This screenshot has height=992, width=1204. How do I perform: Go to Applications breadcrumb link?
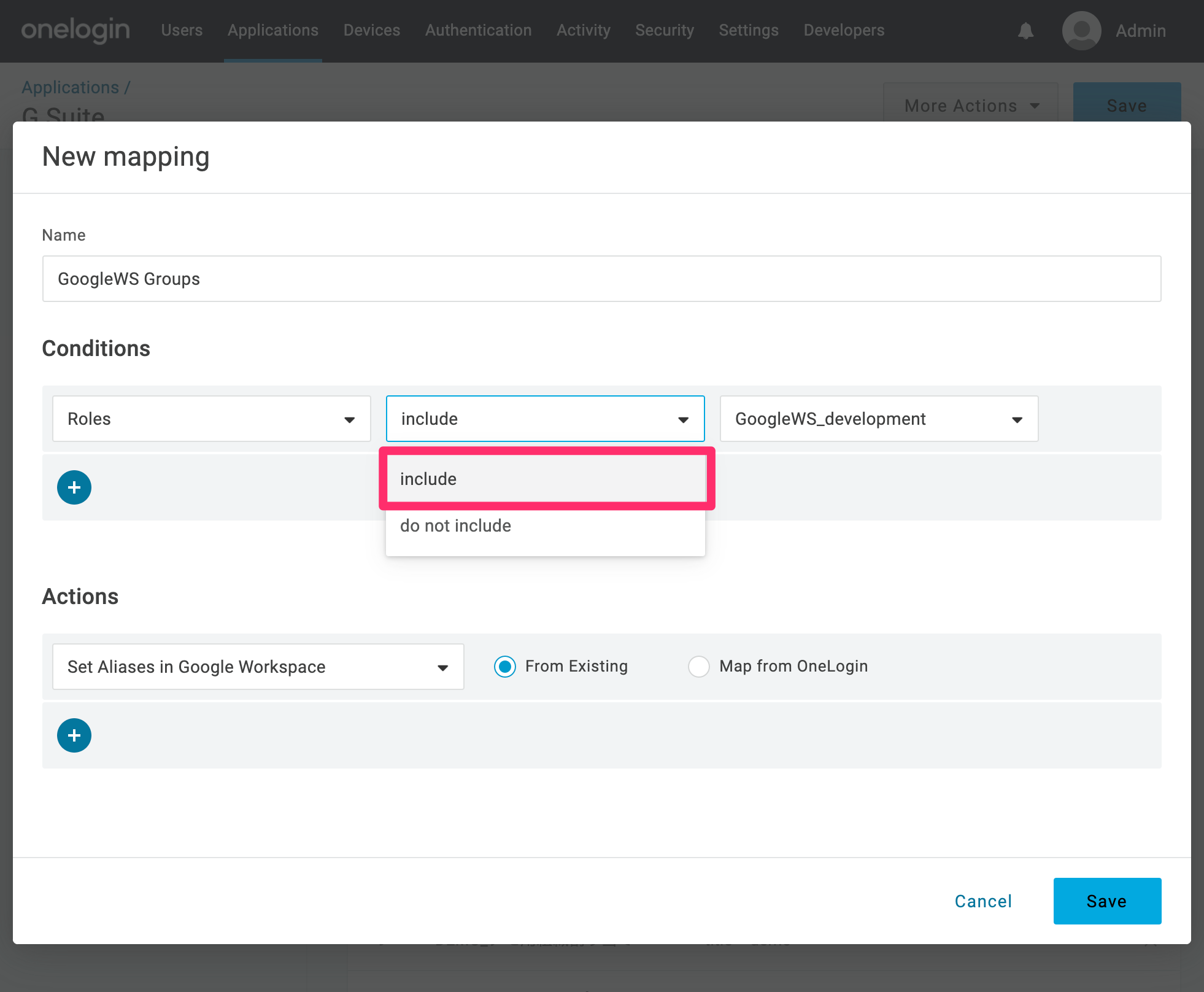(x=71, y=87)
